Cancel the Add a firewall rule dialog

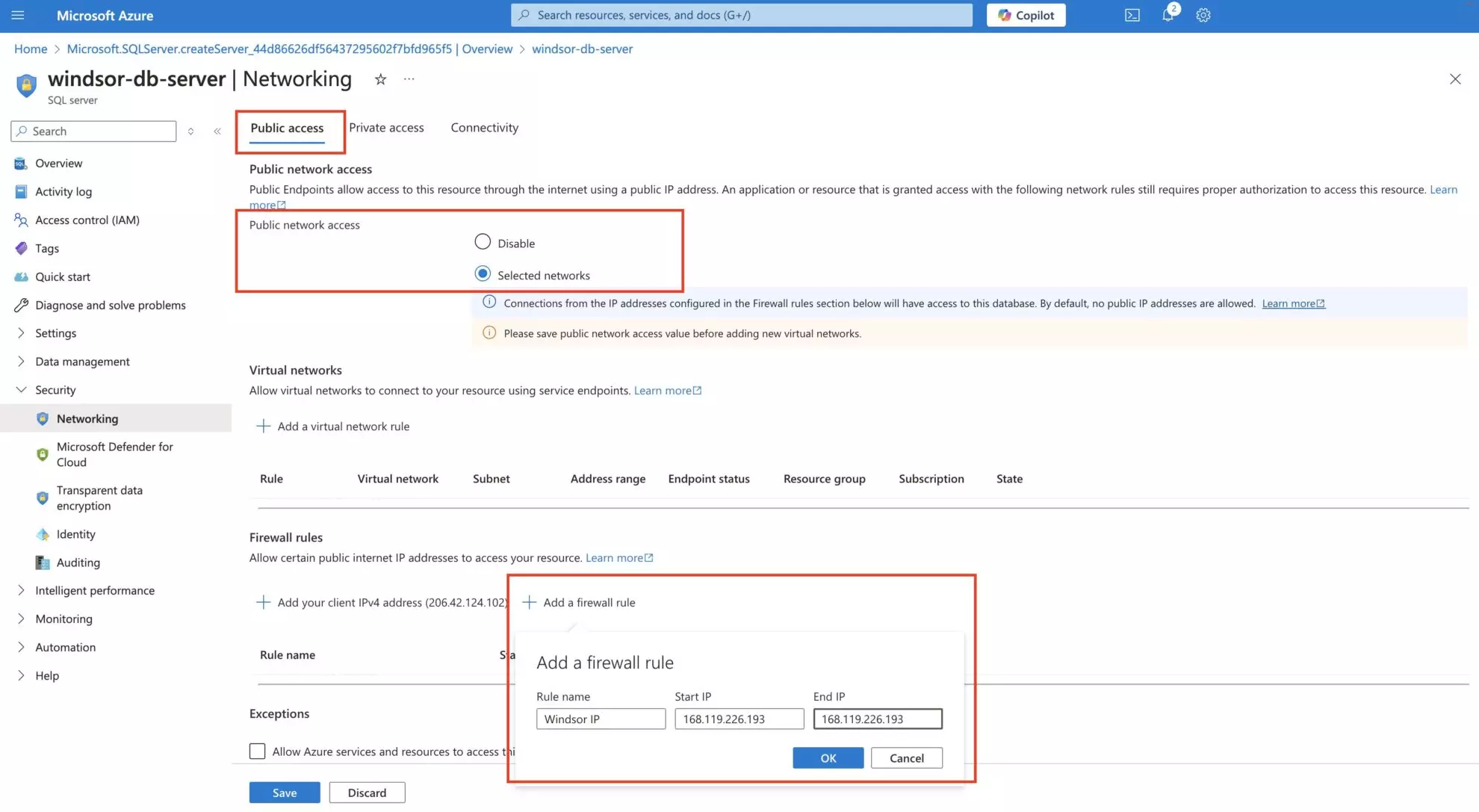(907, 758)
